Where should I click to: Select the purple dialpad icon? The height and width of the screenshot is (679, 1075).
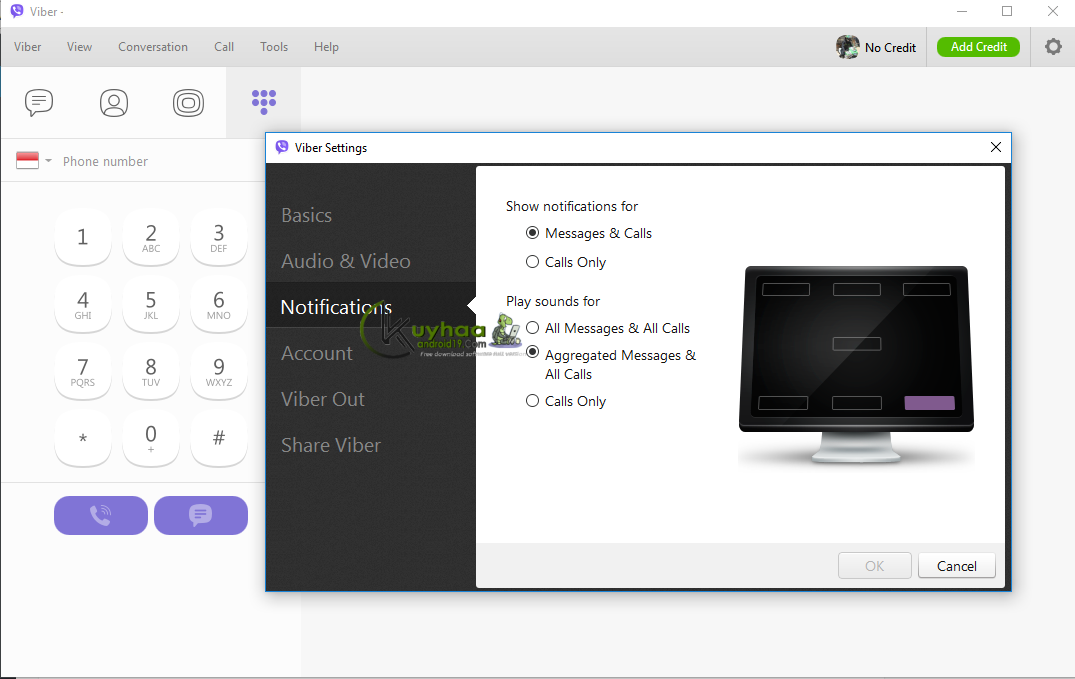pyautogui.click(x=264, y=102)
